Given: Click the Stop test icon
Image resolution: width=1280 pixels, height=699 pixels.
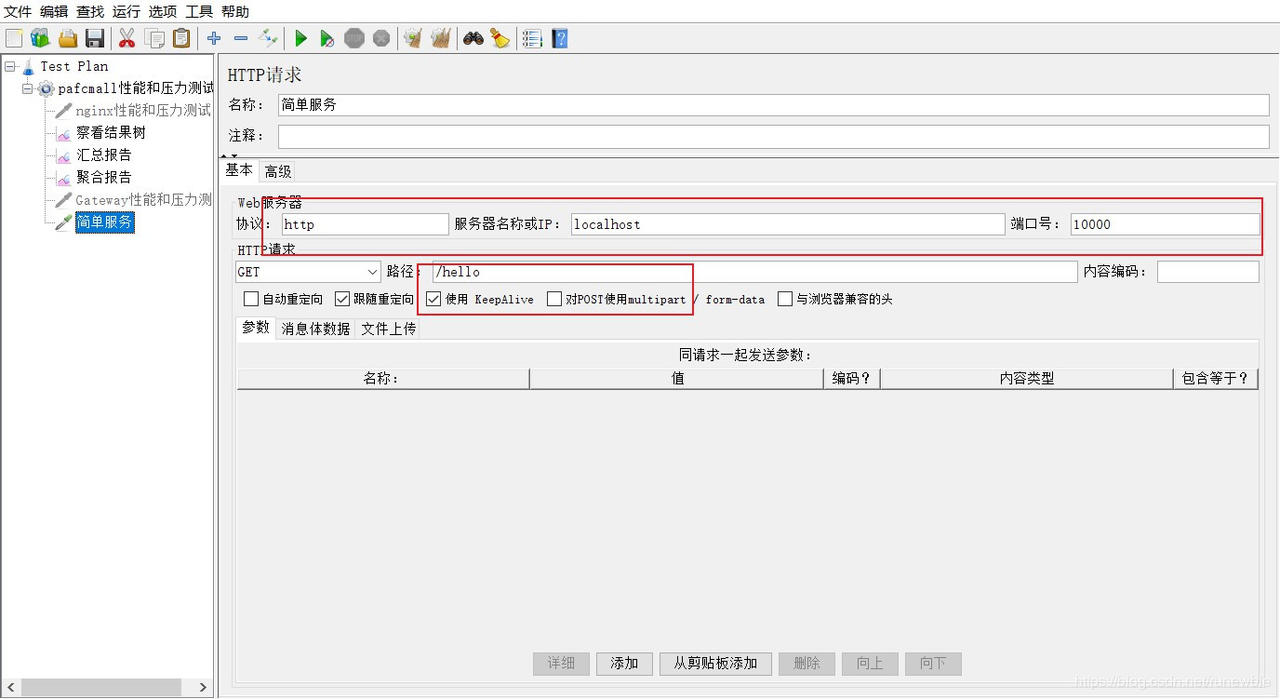Looking at the screenshot, I should tap(354, 38).
